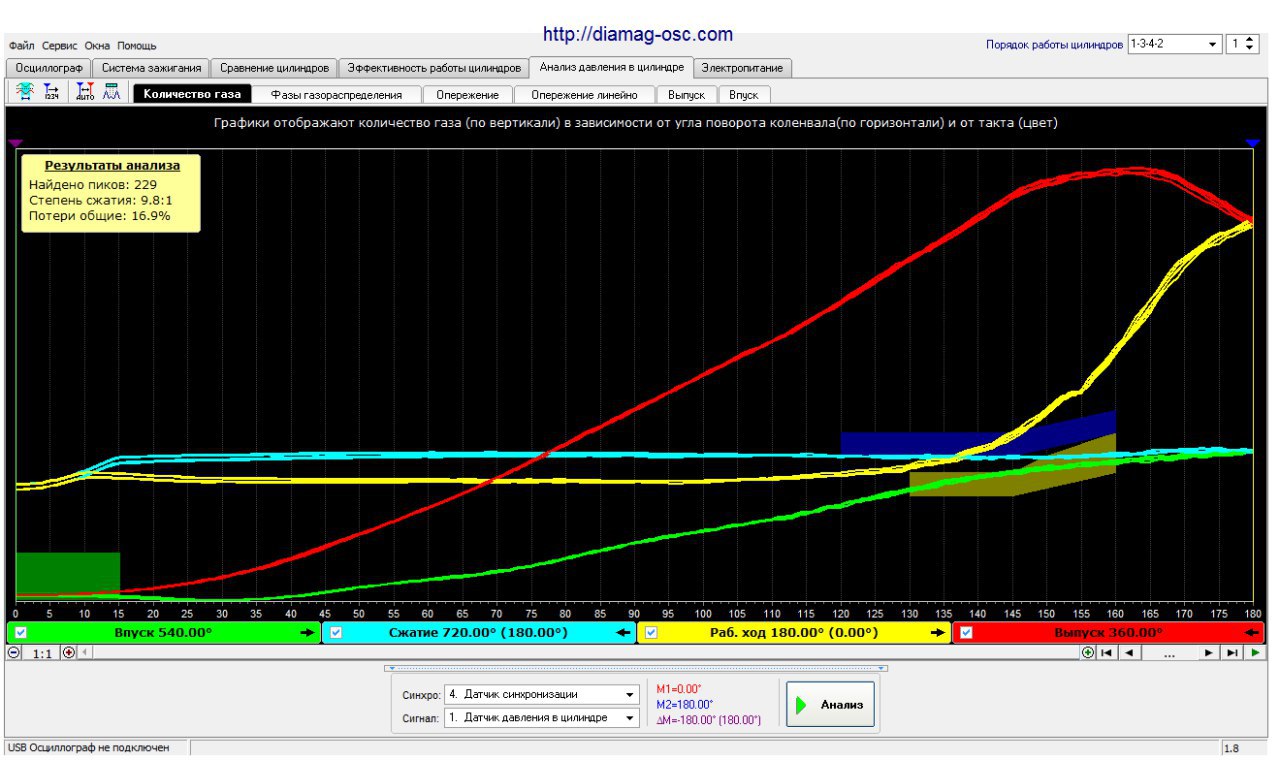Click the M2=180.00° marker readout
This screenshot has height=760, width=1280.
pos(684,704)
